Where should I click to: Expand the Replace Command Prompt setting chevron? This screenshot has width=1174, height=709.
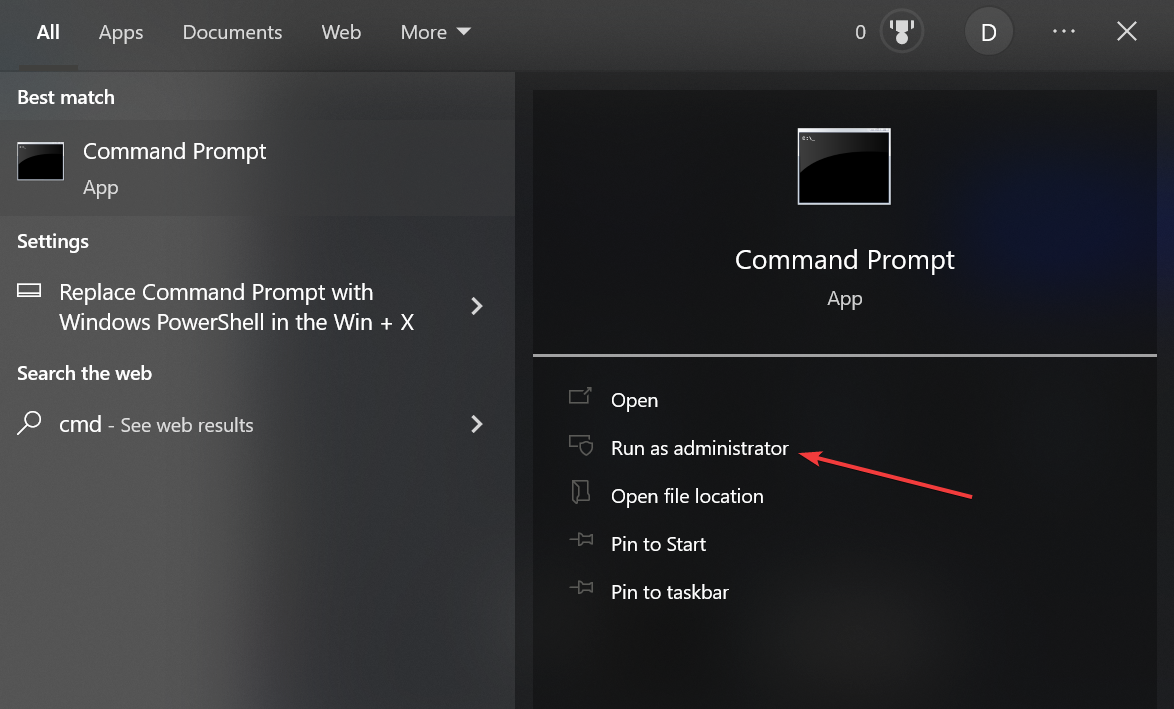477,306
